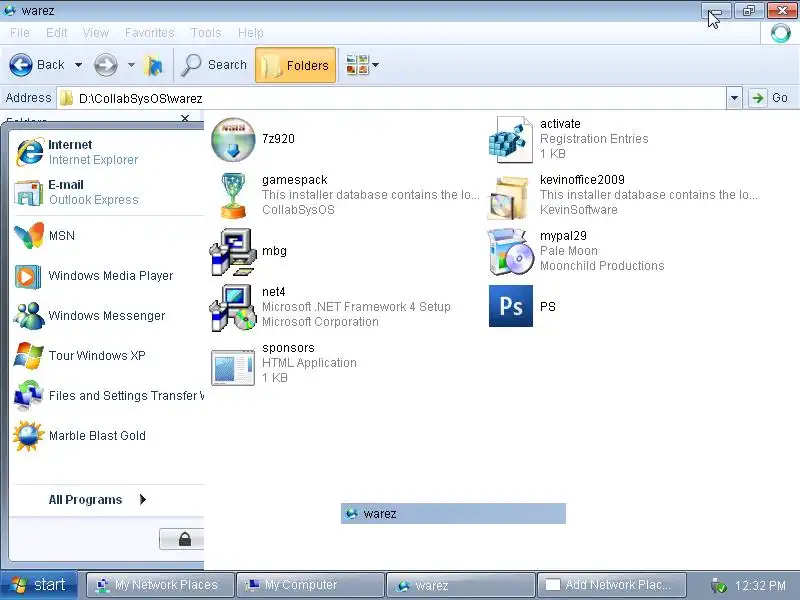
Task: Close the Folders side pane
Action: click(x=185, y=118)
